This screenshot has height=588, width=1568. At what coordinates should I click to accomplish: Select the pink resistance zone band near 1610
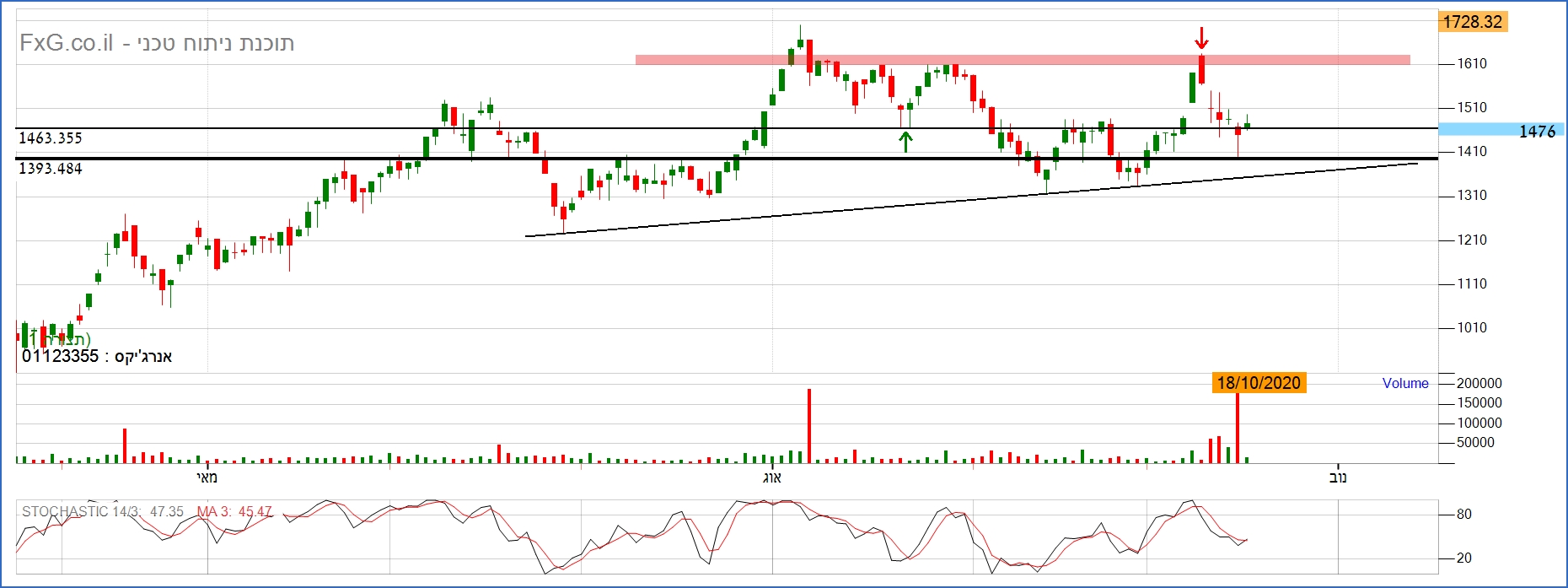(1023, 60)
